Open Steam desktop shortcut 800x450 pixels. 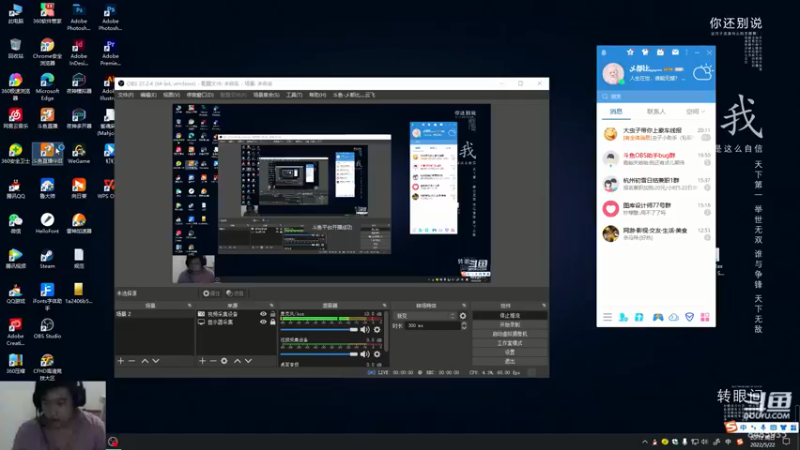coord(47,259)
